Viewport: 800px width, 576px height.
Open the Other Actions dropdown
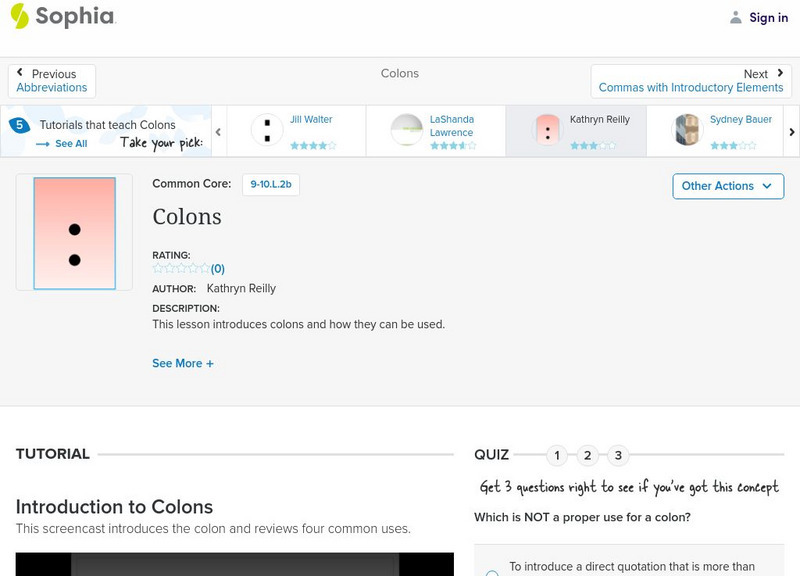pos(727,186)
